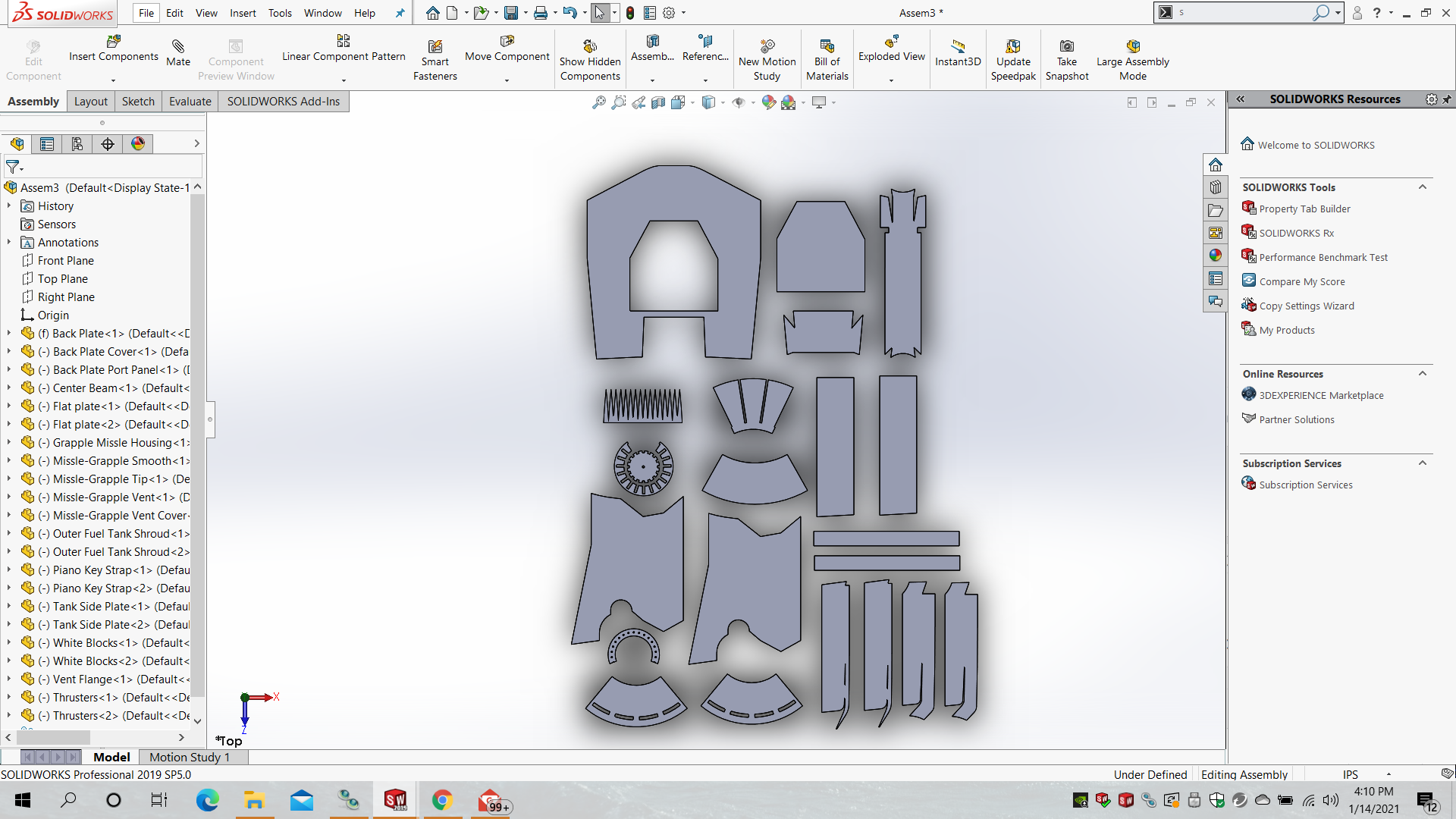Open Property Tab Builder link
The height and width of the screenshot is (819, 1456).
pos(1304,209)
